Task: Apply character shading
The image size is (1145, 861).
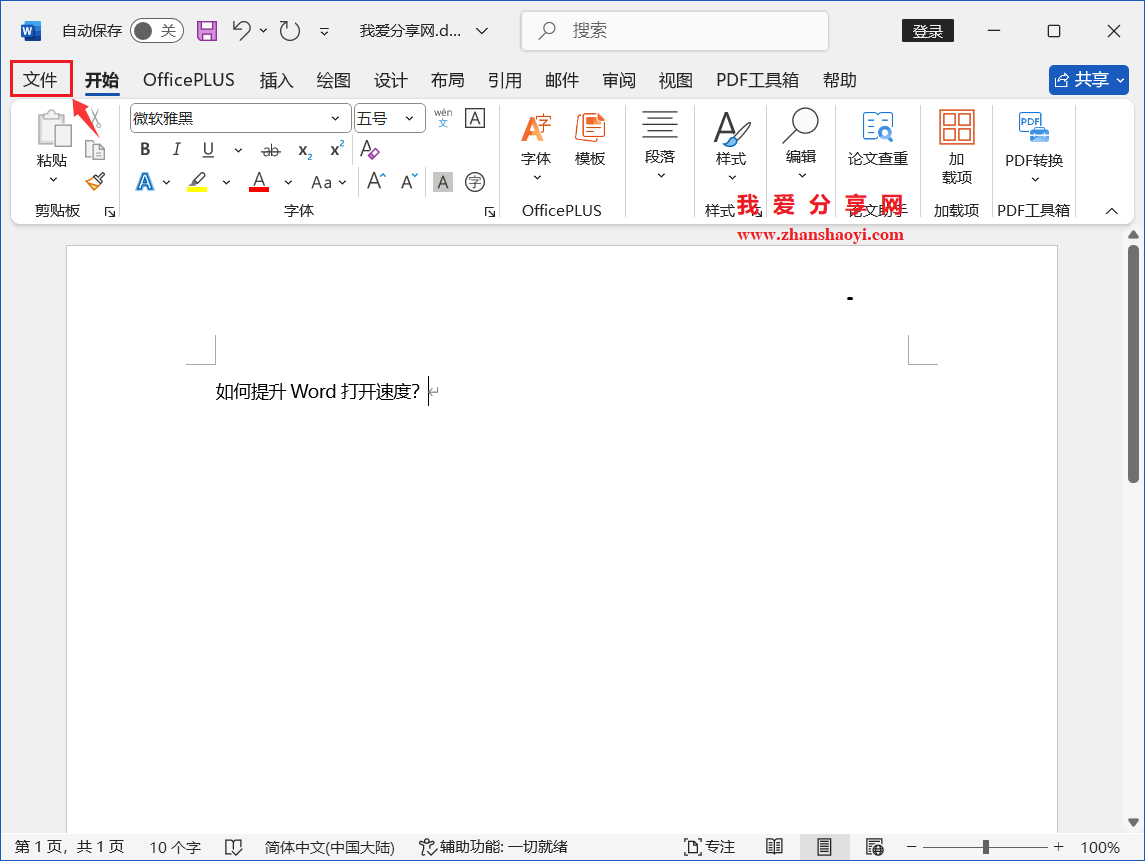Action: [443, 182]
